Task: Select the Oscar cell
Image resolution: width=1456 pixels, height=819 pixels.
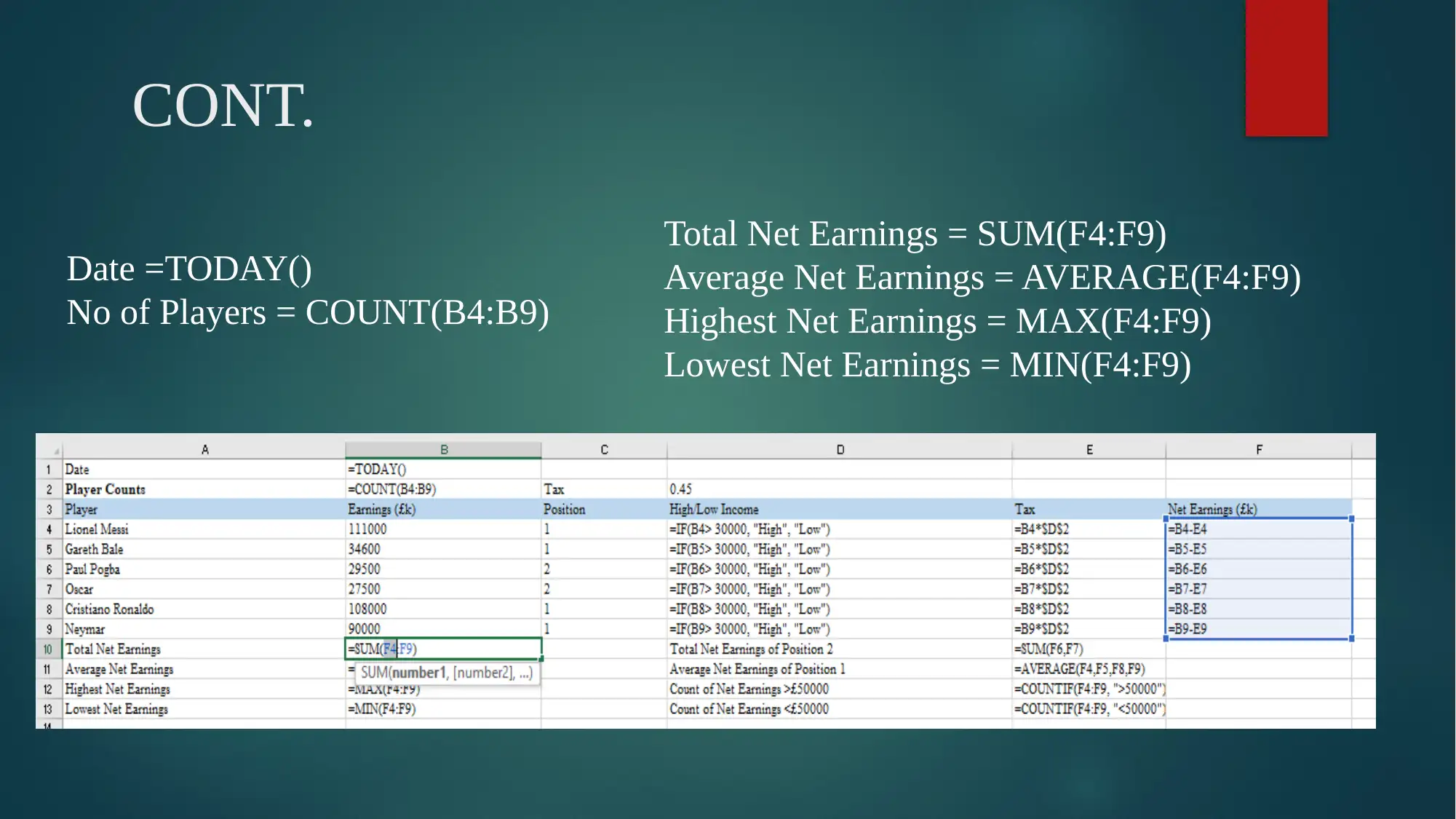Action: click(204, 589)
